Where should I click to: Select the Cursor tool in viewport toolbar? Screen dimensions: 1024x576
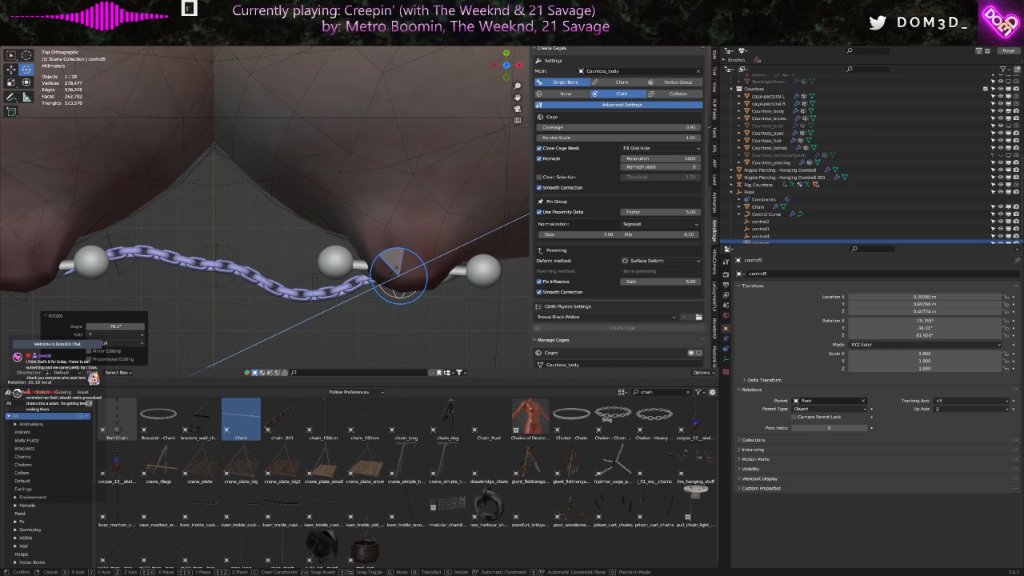(26, 56)
